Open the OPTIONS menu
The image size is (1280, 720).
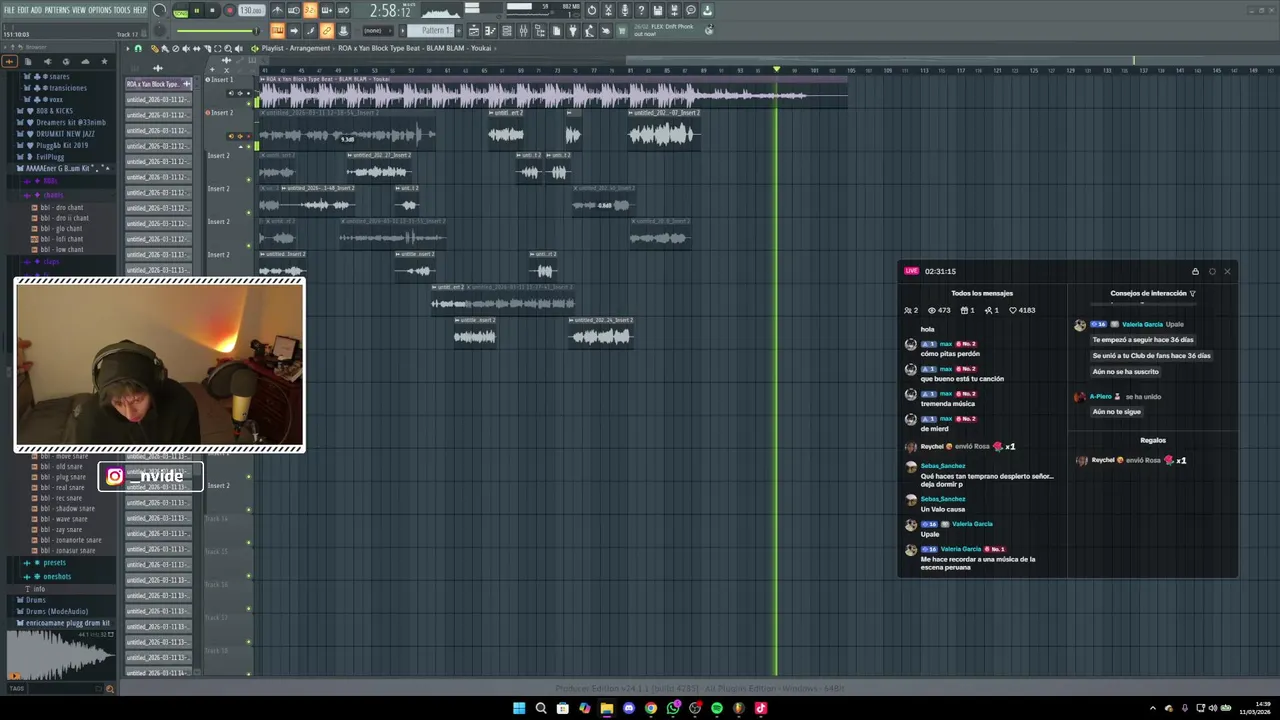point(100,10)
